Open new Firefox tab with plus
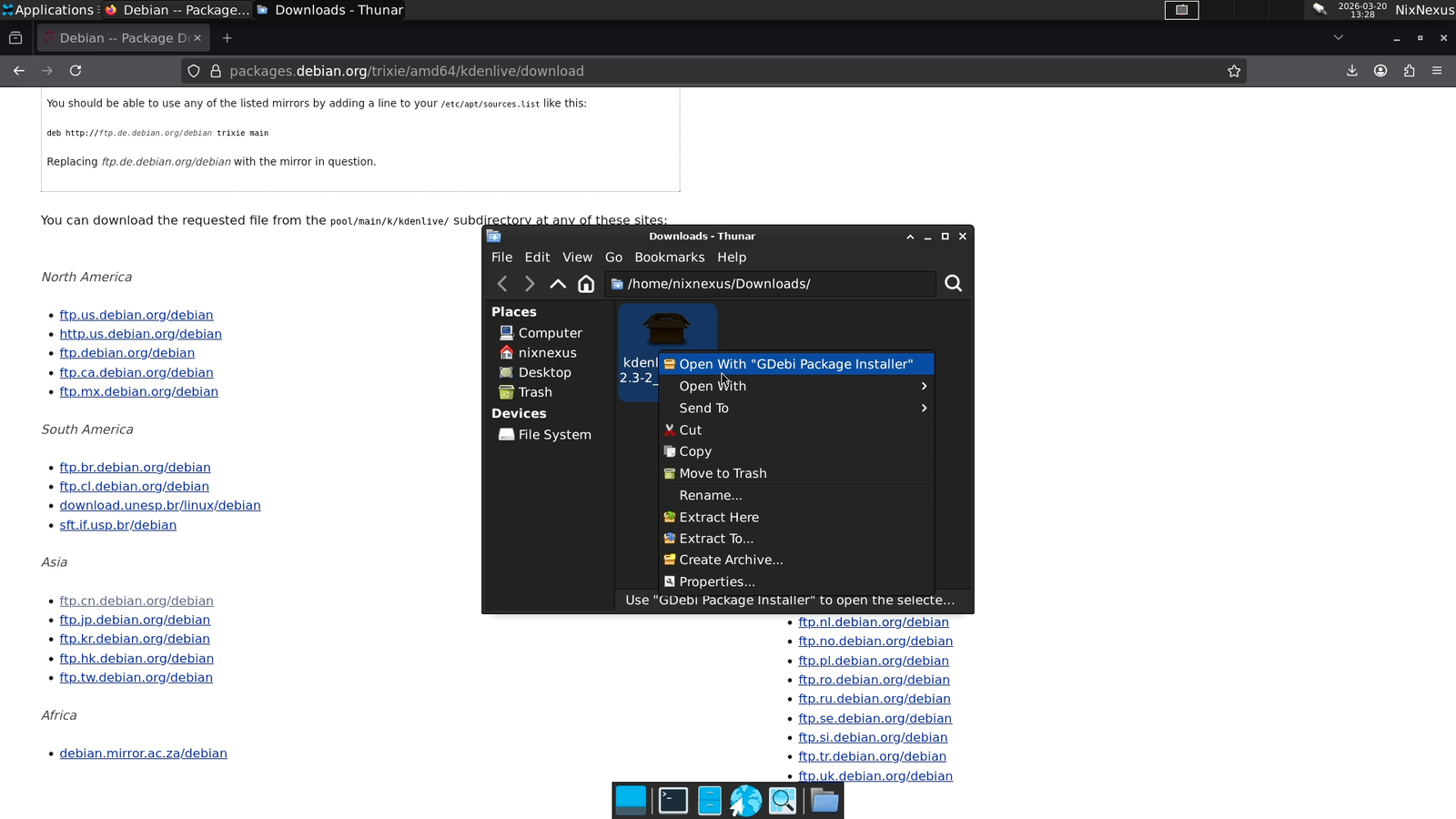 [x=227, y=38]
